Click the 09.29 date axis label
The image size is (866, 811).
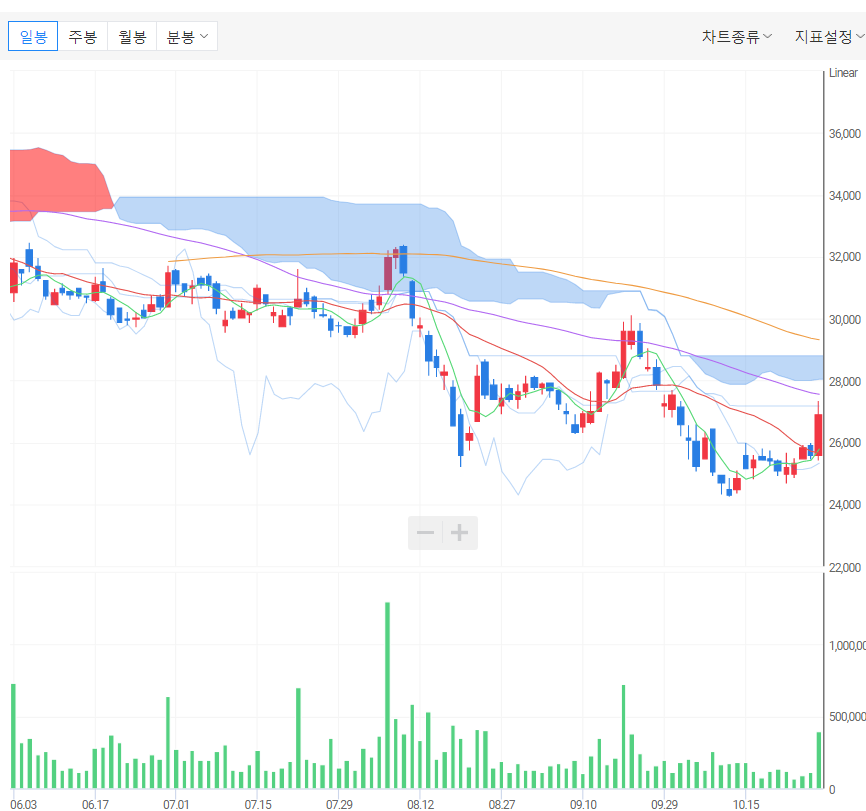tap(664, 804)
